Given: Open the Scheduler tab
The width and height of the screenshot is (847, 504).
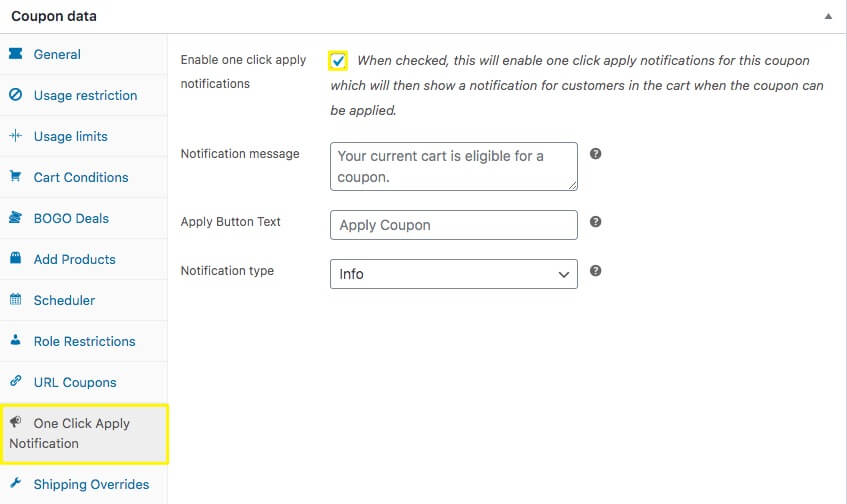Looking at the screenshot, I should (64, 300).
